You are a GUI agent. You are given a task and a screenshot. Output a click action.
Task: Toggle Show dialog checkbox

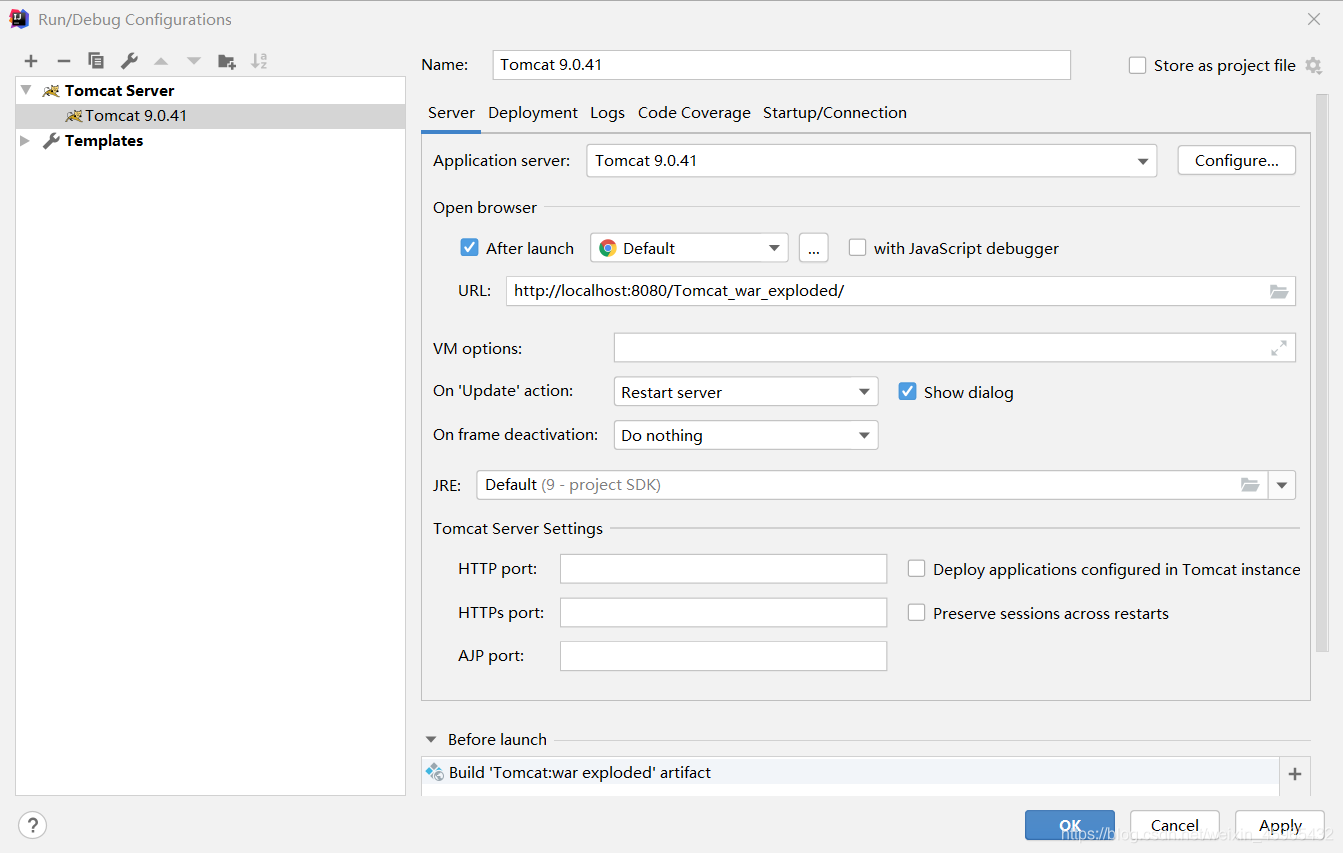point(907,392)
